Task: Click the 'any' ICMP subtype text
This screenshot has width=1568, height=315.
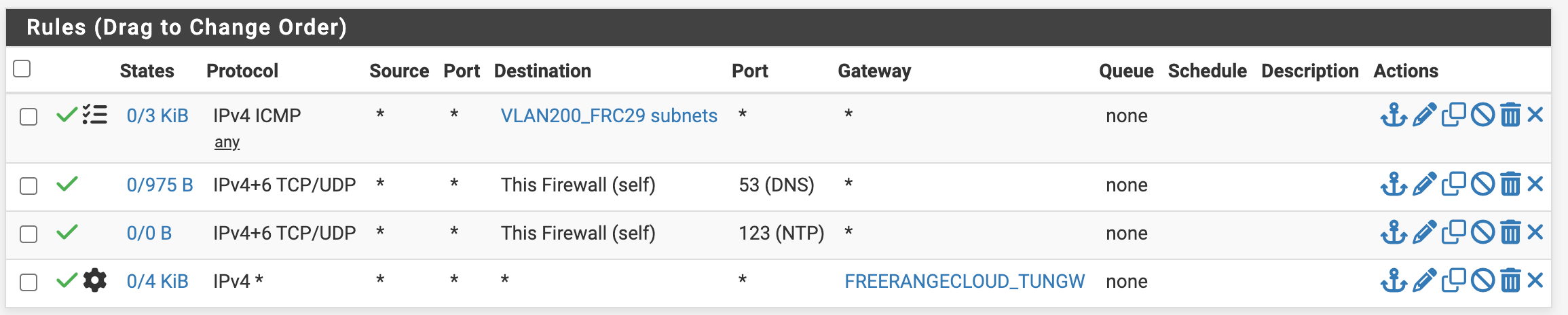Action: pyautogui.click(x=227, y=143)
